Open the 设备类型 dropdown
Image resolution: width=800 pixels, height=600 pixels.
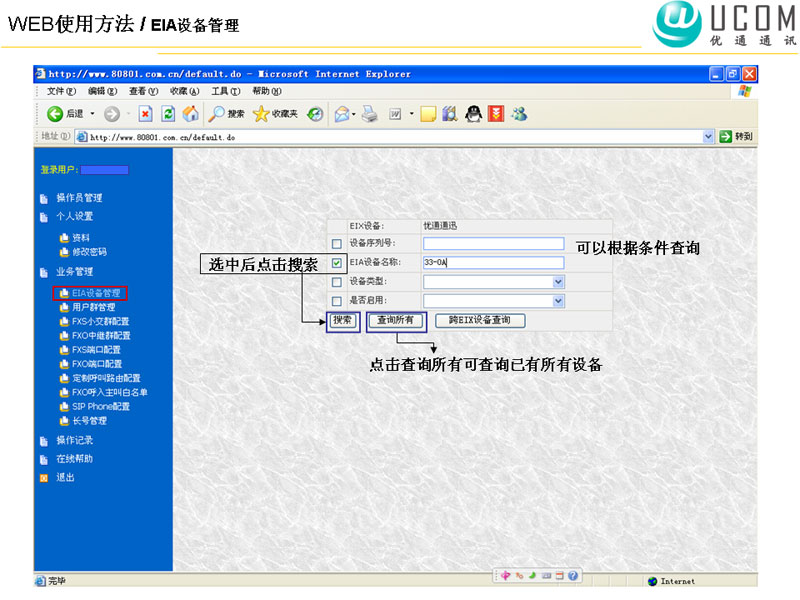(558, 282)
